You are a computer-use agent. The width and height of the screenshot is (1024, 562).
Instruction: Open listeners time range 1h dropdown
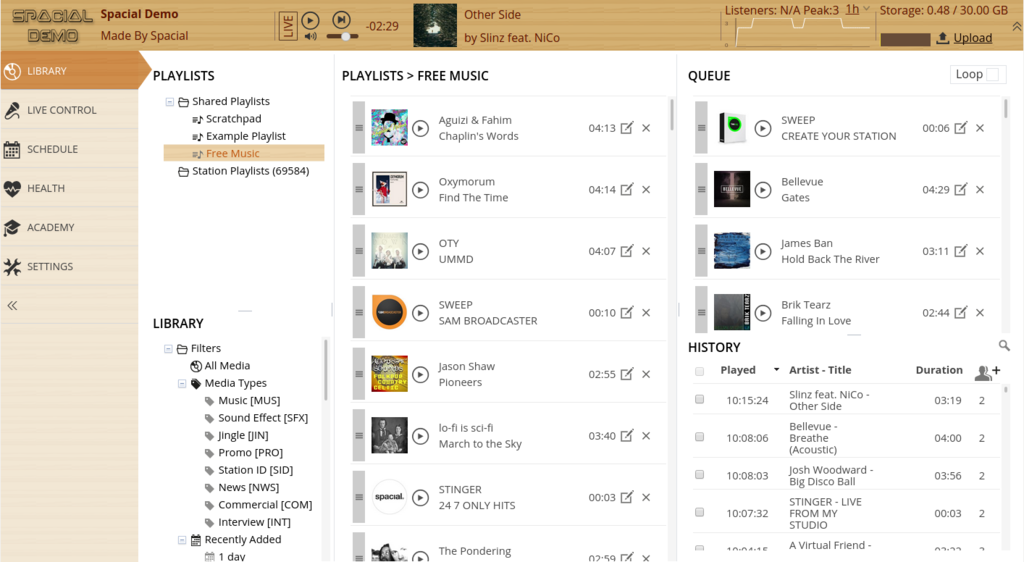857,10
